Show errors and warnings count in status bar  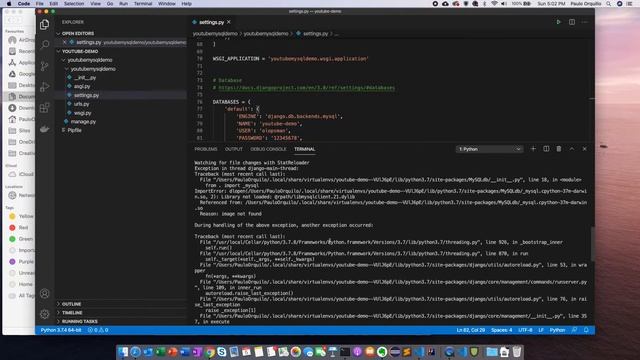(x=98, y=330)
